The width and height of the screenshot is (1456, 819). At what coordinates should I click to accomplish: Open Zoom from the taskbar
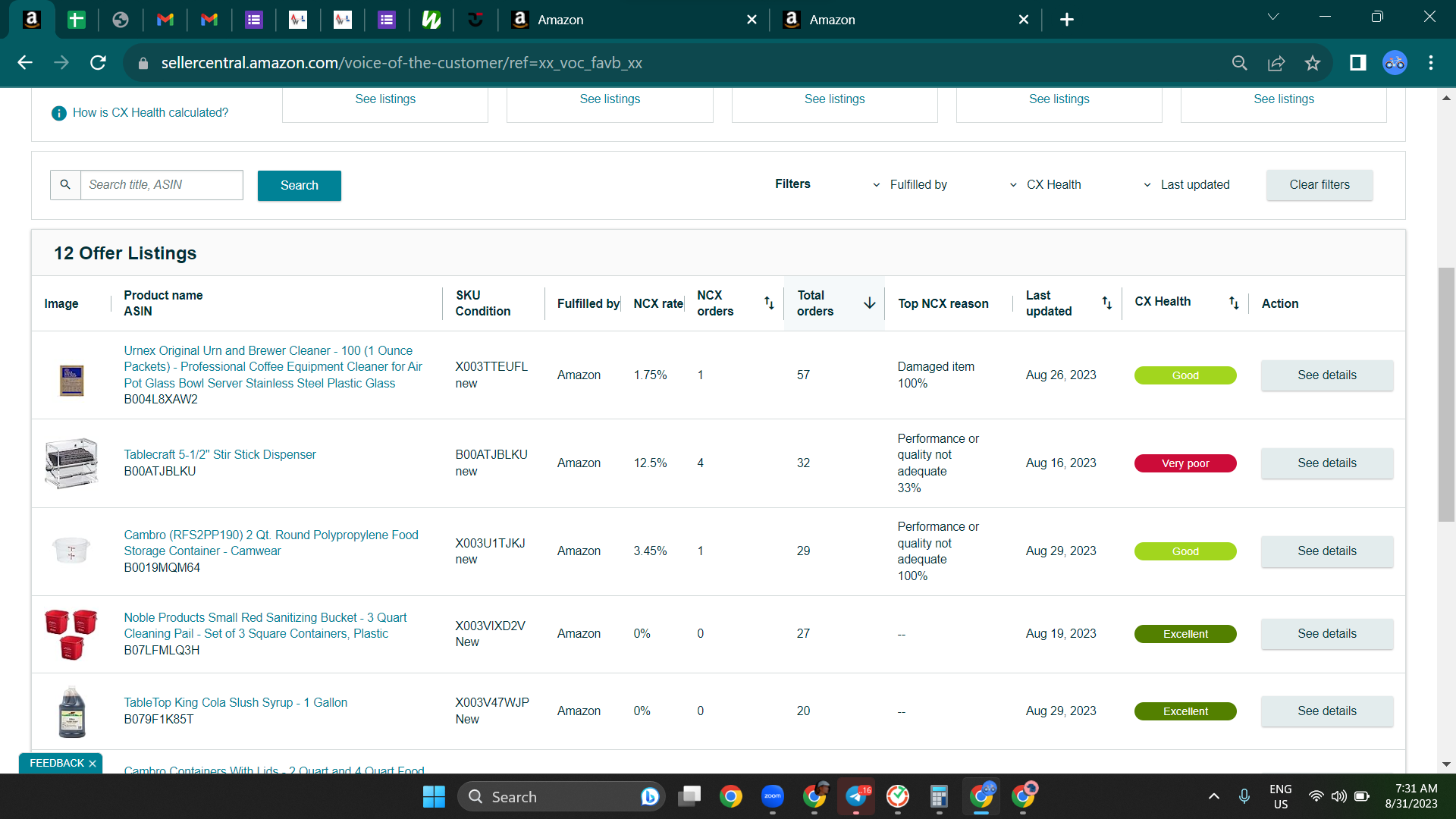[773, 797]
